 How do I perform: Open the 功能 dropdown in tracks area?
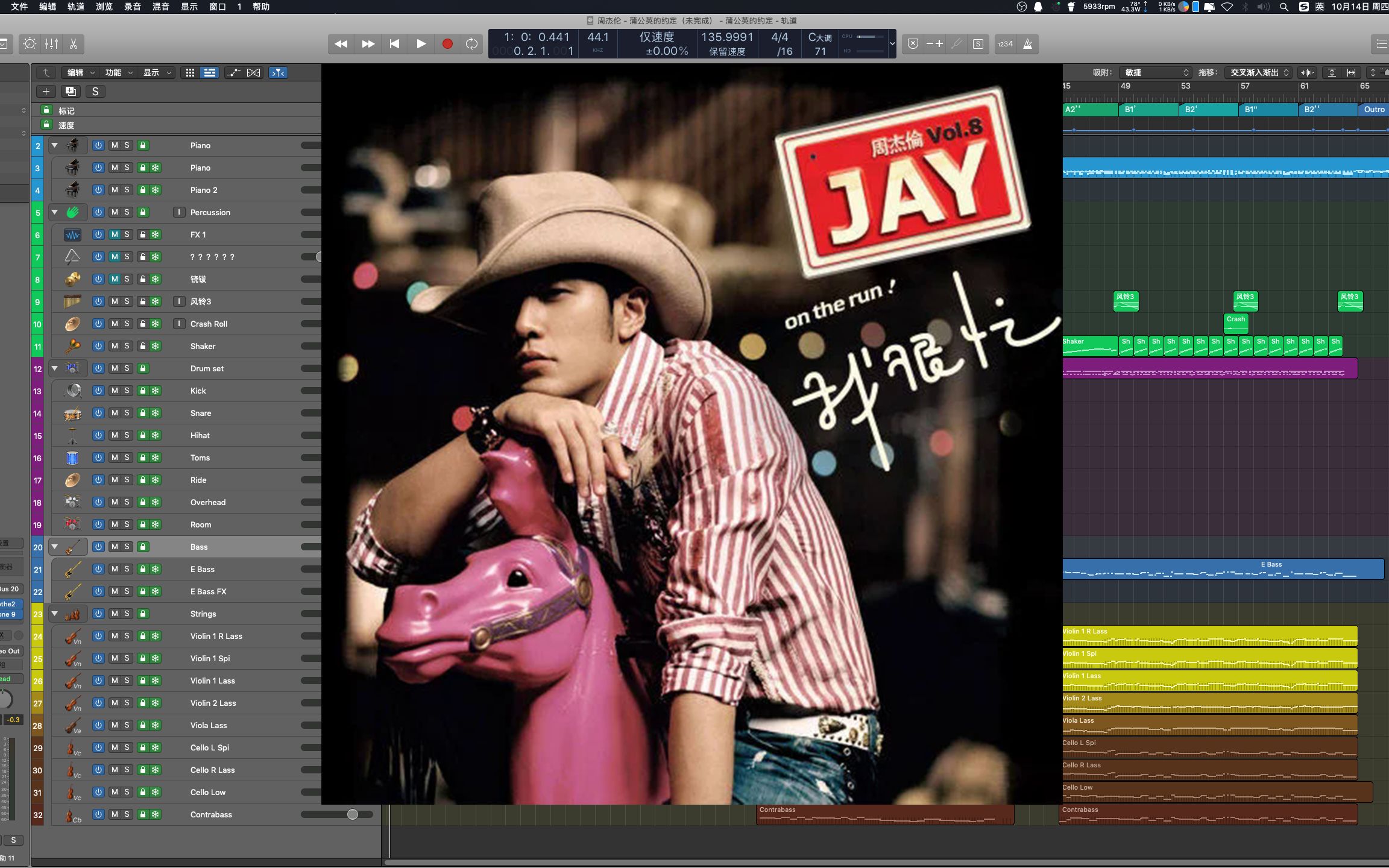point(119,72)
